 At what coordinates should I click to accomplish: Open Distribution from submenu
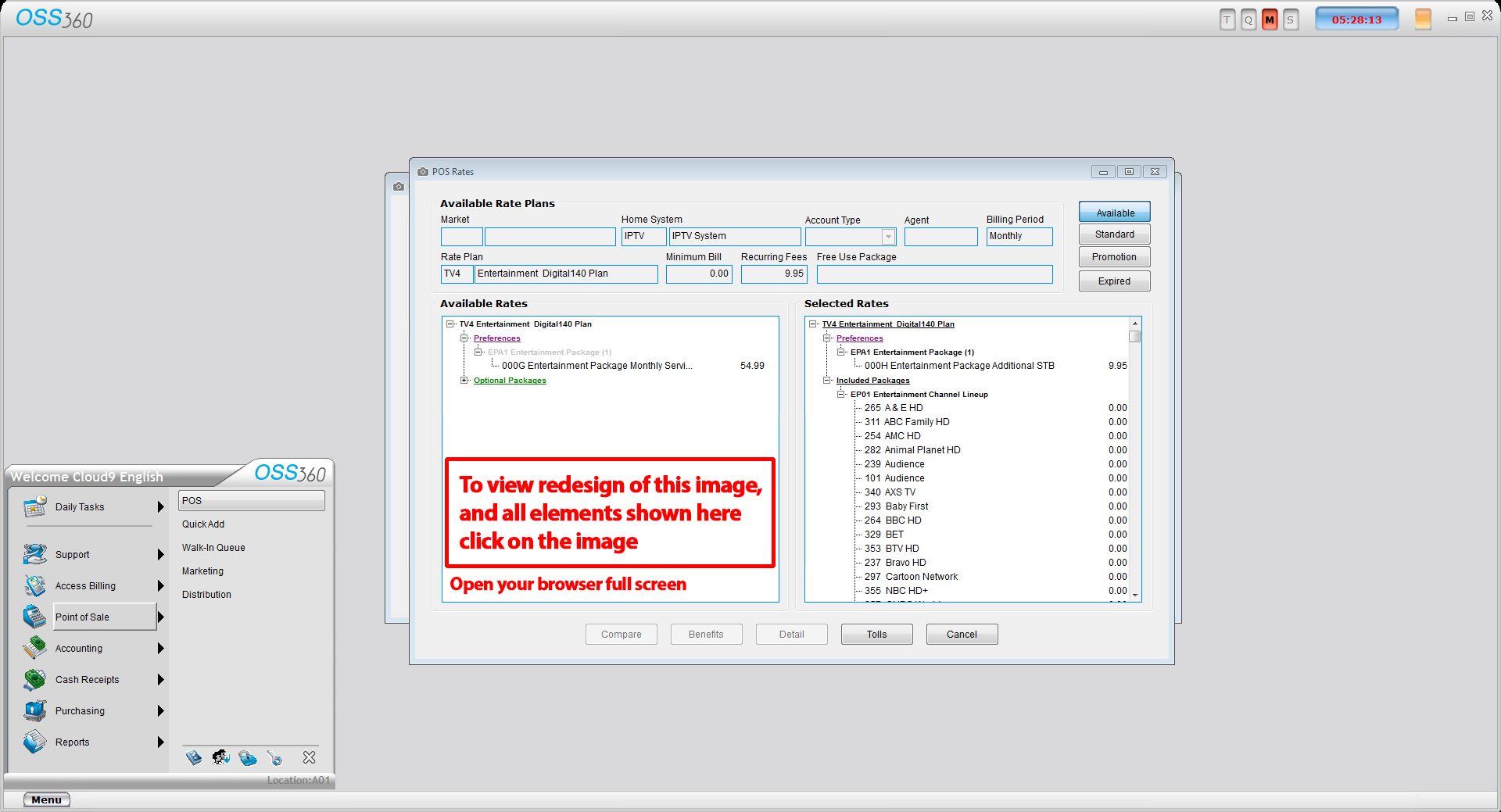(206, 595)
